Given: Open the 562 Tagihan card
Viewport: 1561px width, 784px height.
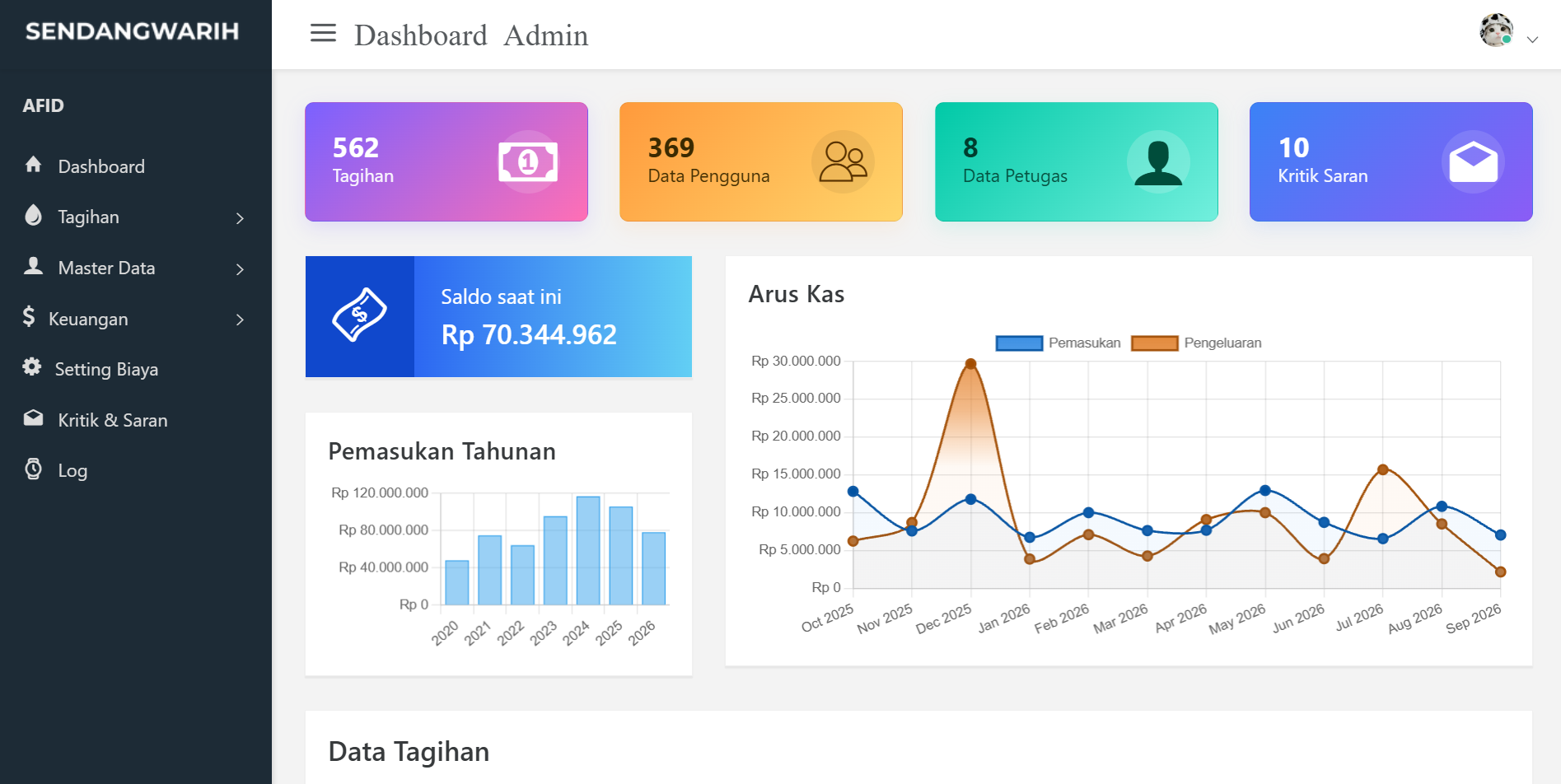Looking at the screenshot, I should [x=446, y=161].
